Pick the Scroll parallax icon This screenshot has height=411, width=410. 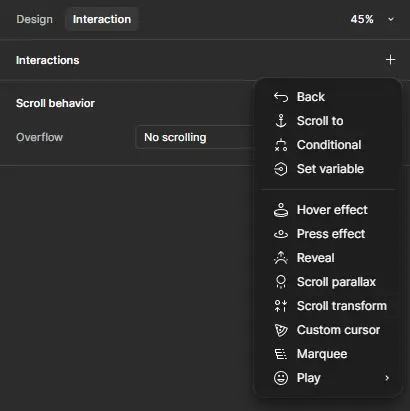(281, 282)
